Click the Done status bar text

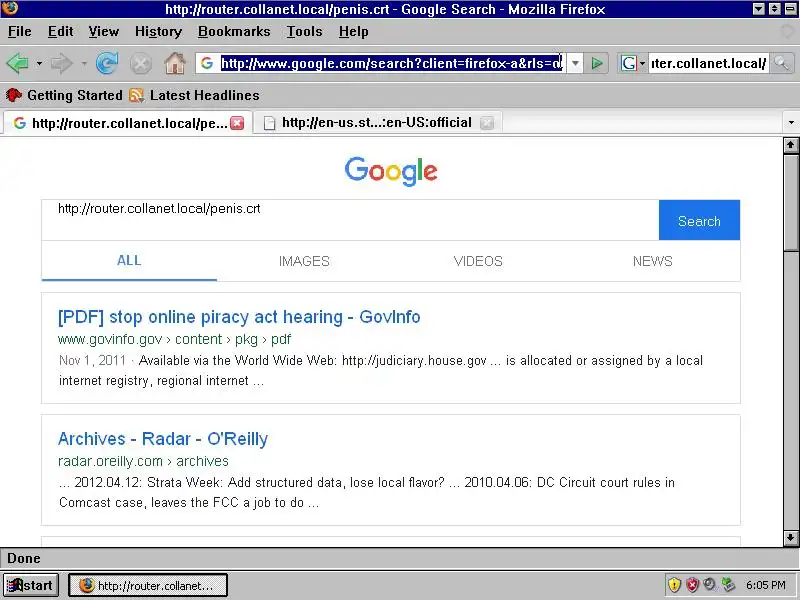point(24,558)
